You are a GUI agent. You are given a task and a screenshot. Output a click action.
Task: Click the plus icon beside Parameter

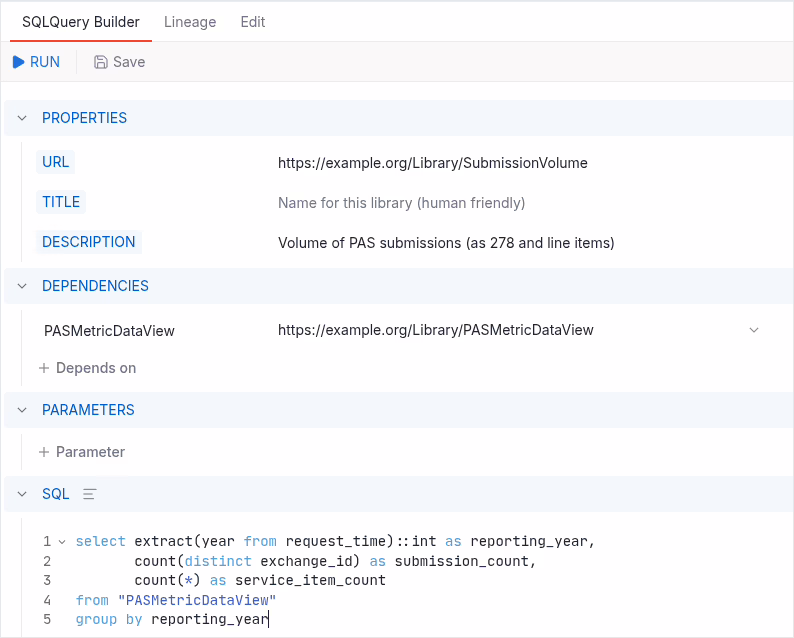pos(44,452)
